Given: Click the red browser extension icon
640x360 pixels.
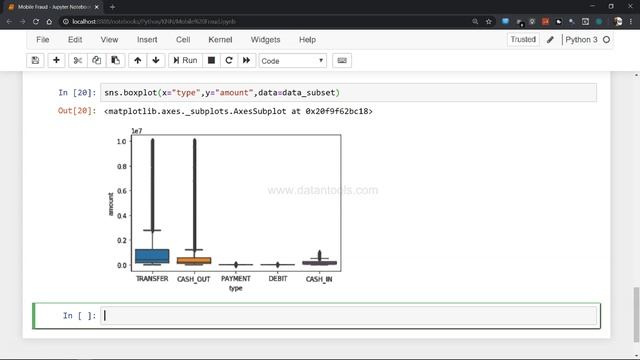Looking at the screenshot, I should (x=545, y=22).
